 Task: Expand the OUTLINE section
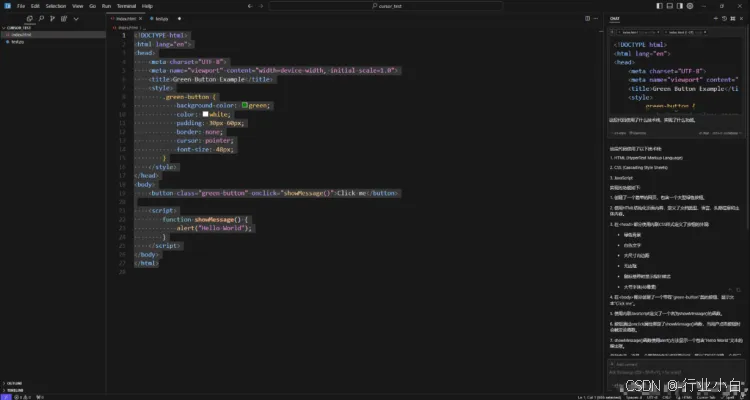coord(53,383)
